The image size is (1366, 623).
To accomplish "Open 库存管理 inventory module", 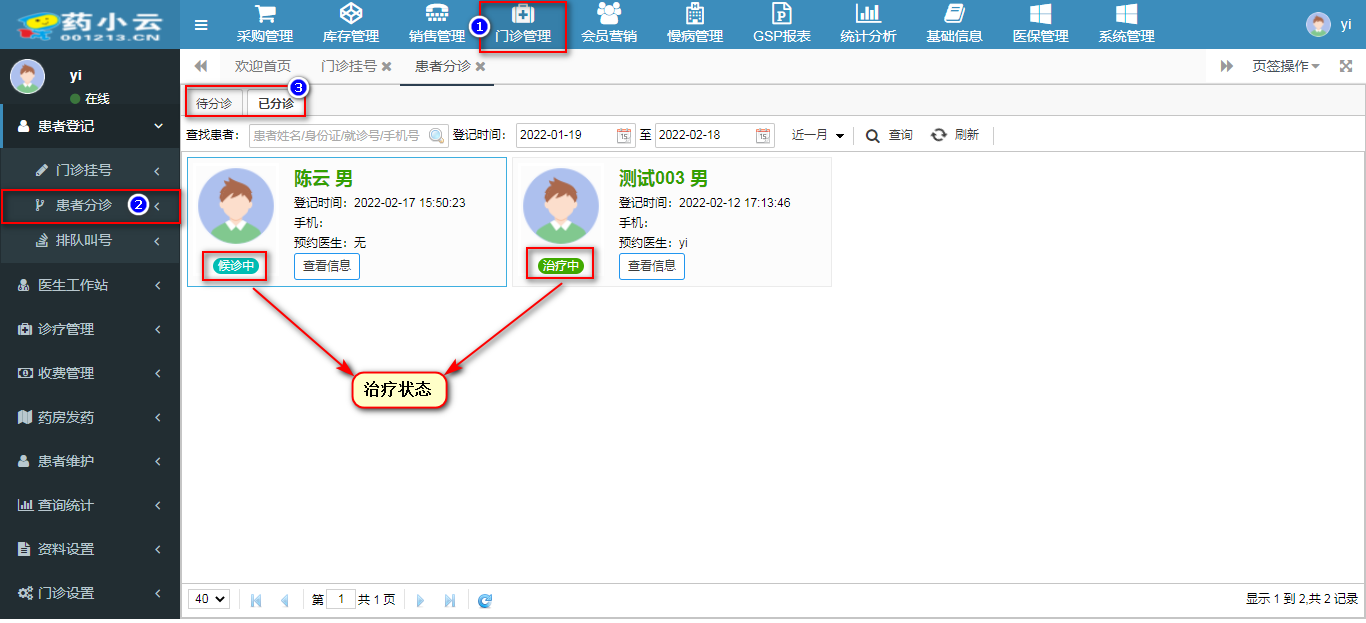I will 351,25.
